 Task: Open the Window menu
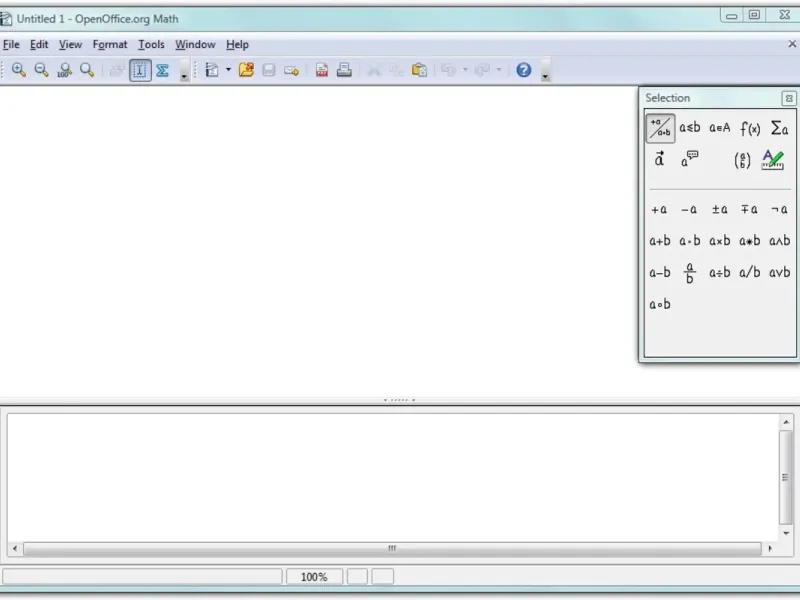[x=195, y=44]
